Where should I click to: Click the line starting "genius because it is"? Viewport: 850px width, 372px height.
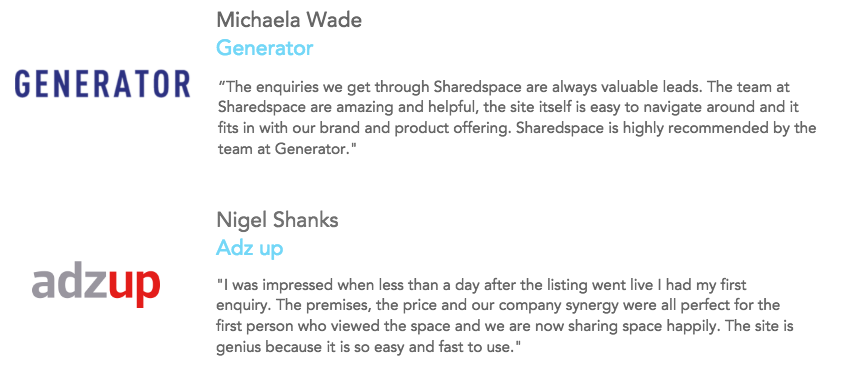pos(368,348)
